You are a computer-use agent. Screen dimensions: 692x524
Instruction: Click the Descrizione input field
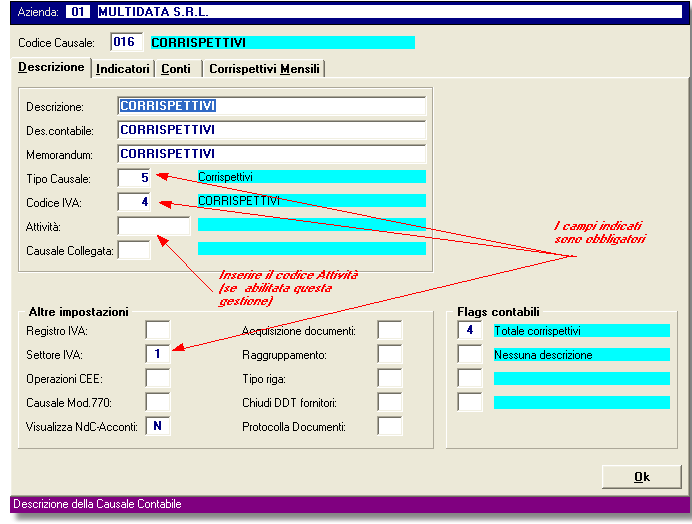(x=272, y=106)
